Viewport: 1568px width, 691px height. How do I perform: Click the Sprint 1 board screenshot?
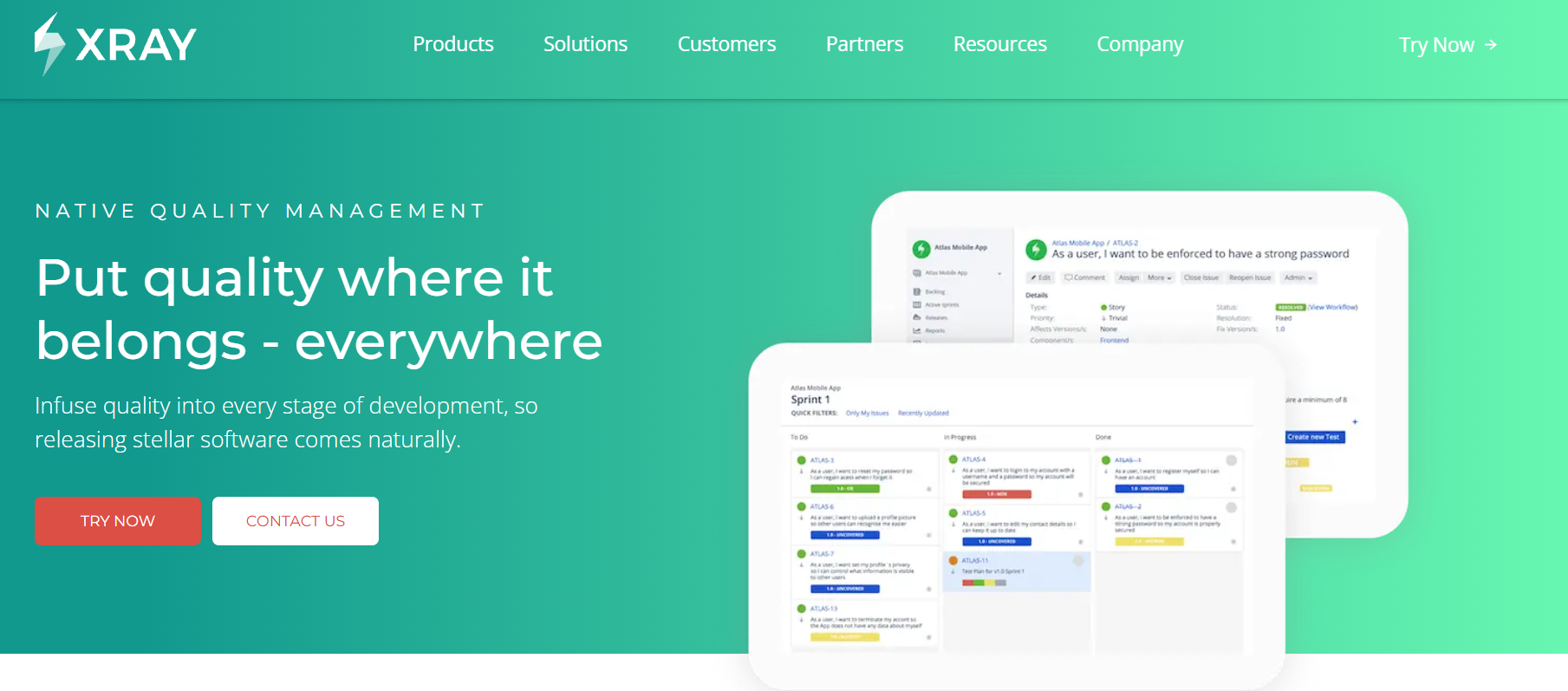point(1016,516)
